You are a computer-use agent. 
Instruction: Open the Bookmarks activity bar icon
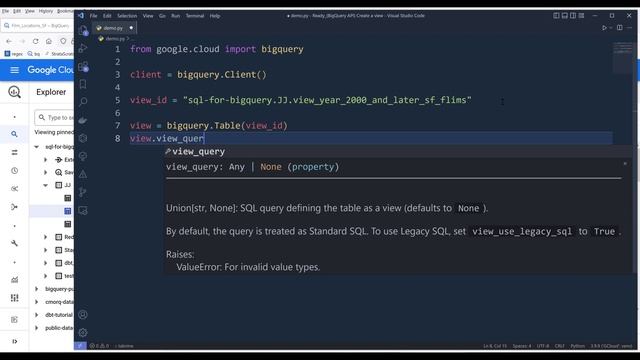click(83, 84)
